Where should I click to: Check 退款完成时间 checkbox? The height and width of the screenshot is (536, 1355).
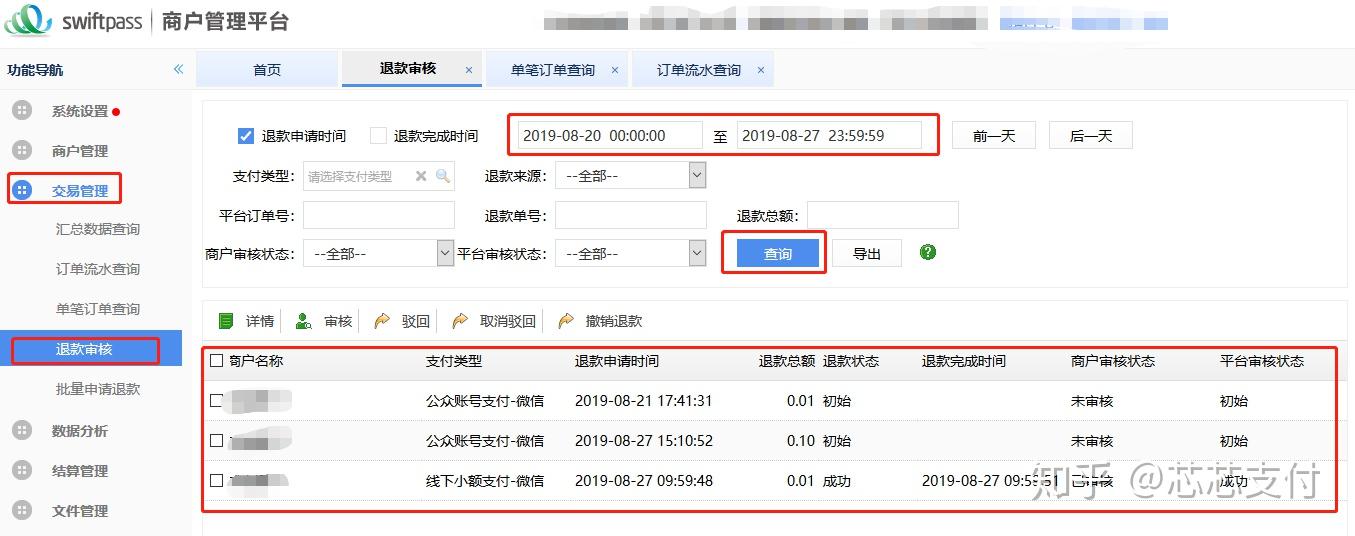(378, 136)
